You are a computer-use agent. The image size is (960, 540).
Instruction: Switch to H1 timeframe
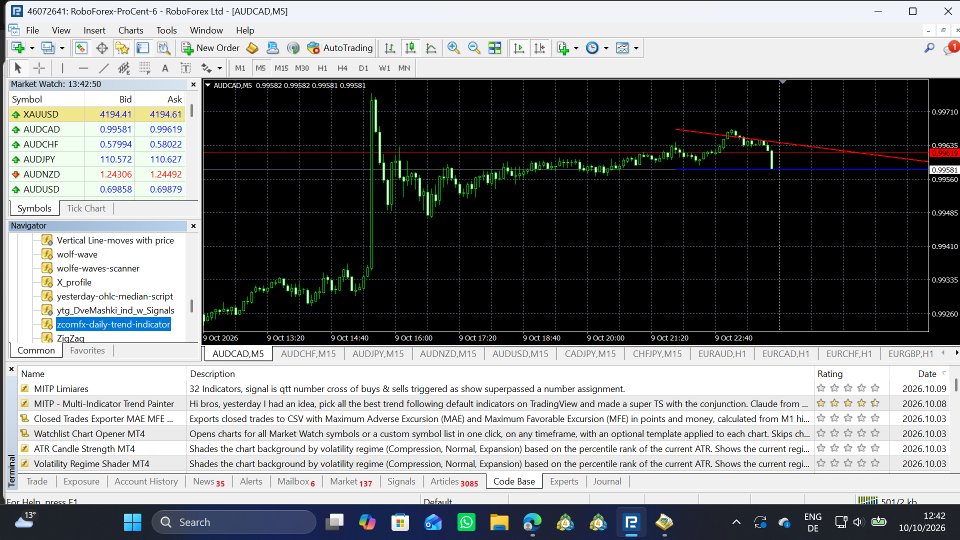click(x=323, y=68)
